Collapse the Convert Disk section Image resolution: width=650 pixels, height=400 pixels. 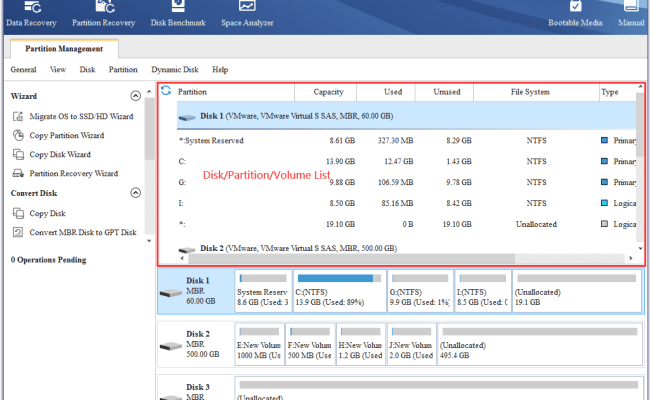pos(135,193)
